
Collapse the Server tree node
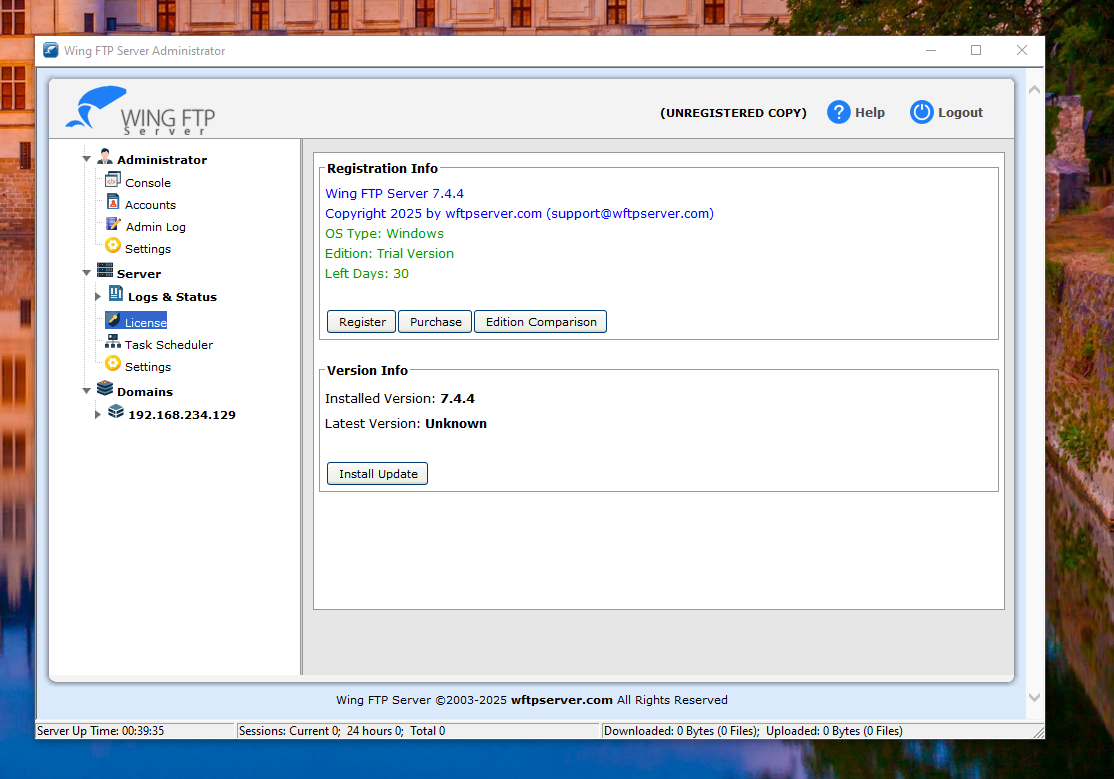(87, 273)
